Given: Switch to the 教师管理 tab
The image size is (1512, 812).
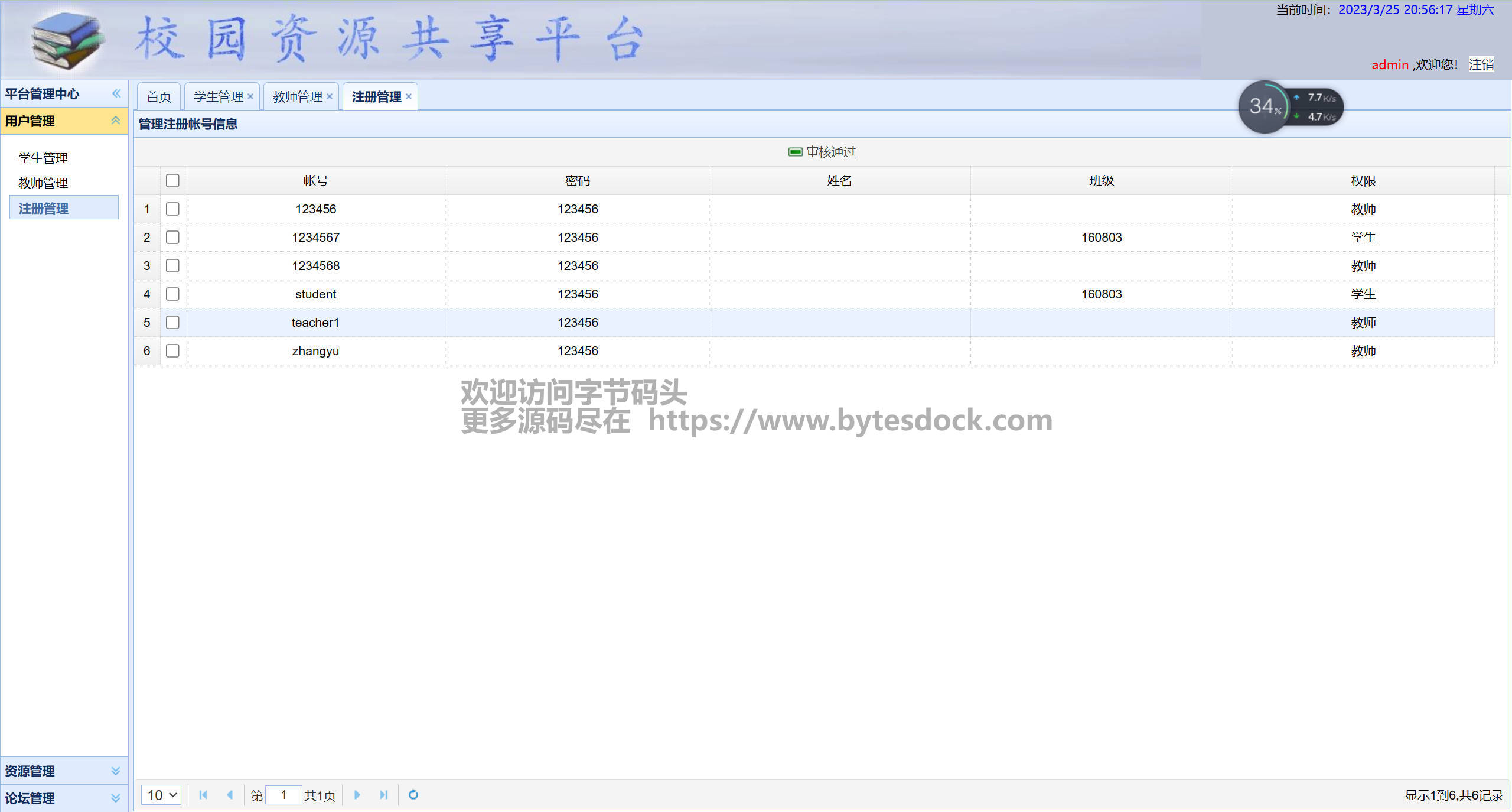Looking at the screenshot, I should 297,96.
